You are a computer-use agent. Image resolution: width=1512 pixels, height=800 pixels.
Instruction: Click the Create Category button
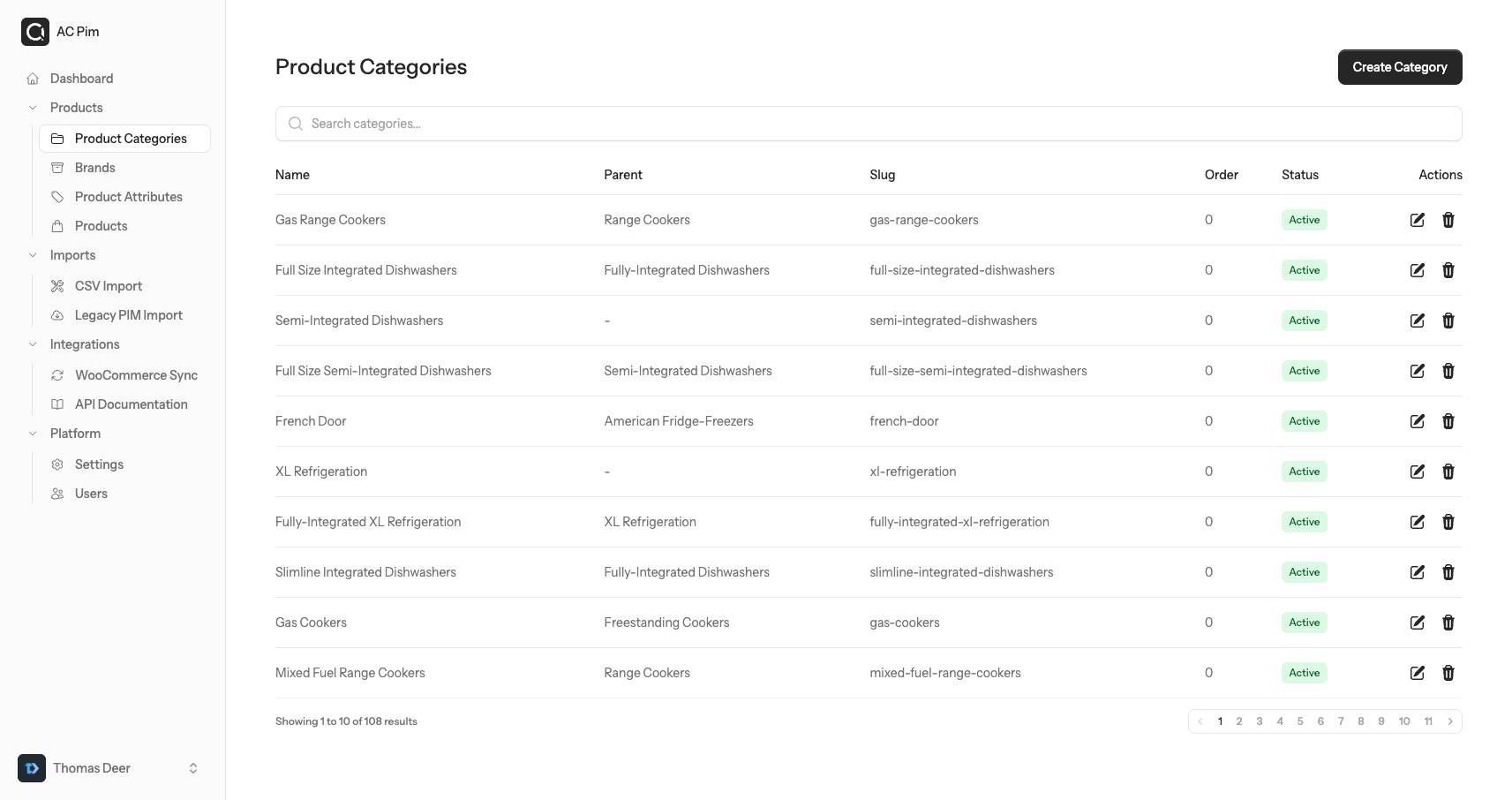[x=1399, y=67]
